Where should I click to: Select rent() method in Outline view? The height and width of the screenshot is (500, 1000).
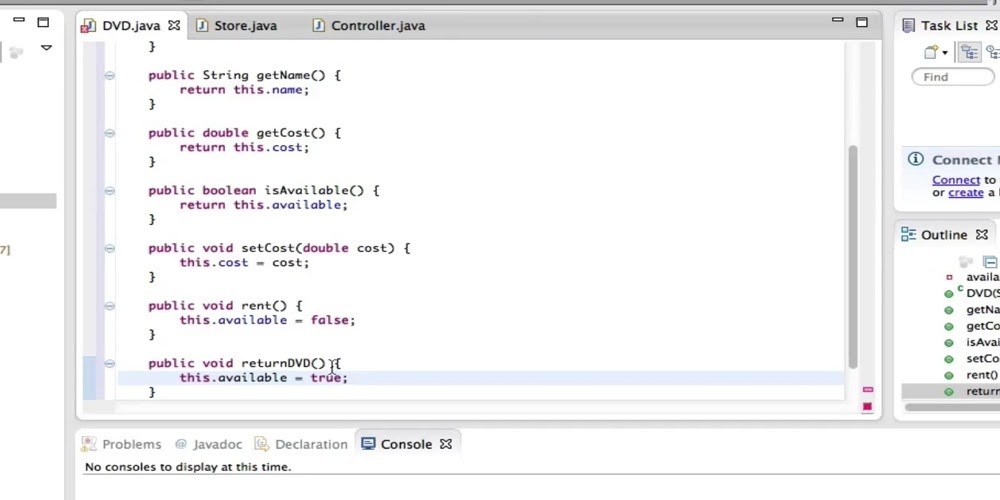(981, 375)
